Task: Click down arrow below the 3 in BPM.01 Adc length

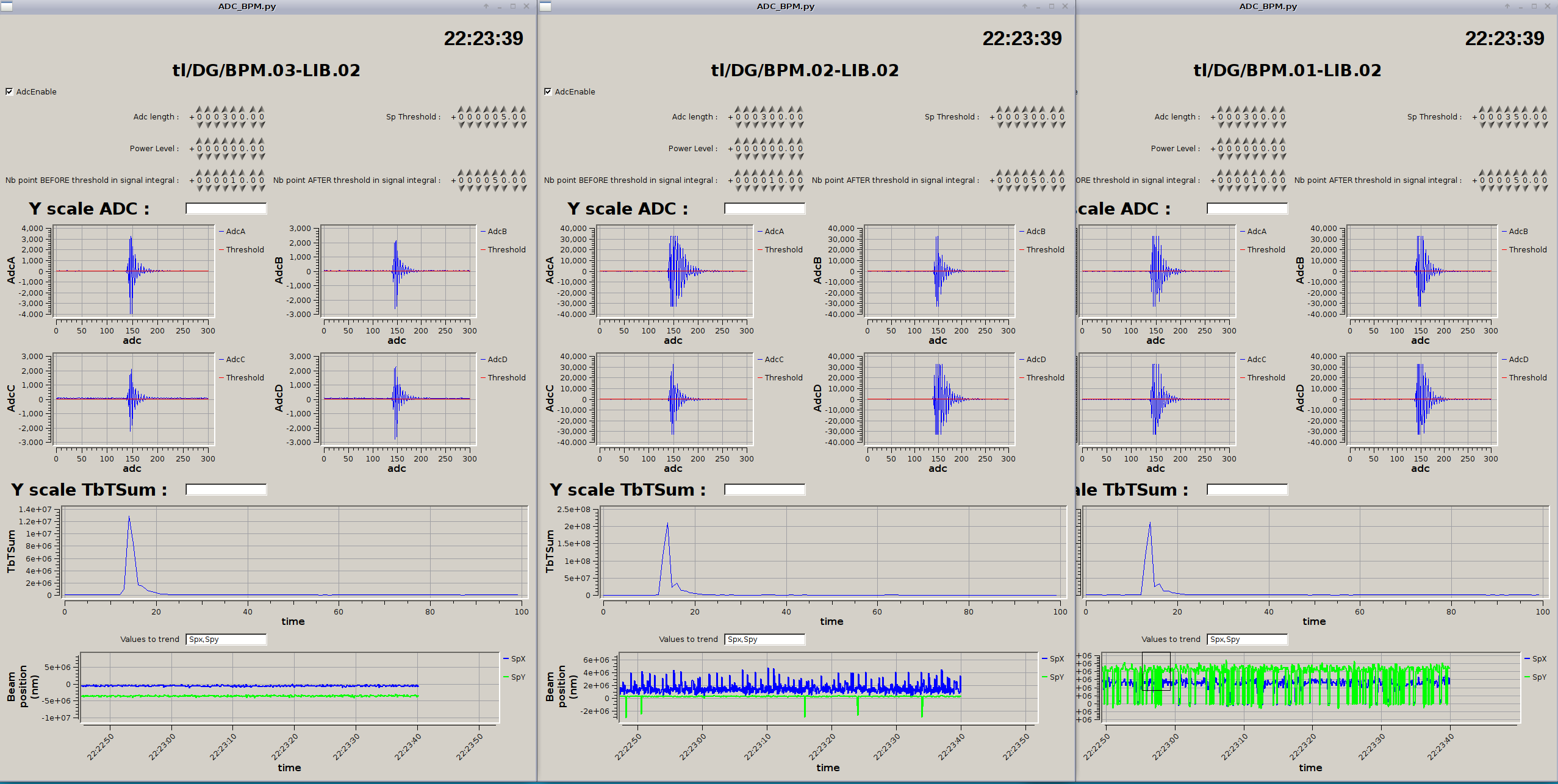Action: tap(1246, 125)
